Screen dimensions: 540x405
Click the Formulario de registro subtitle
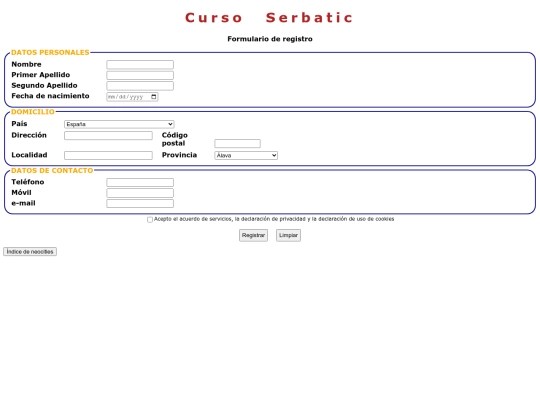[x=270, y=39]
